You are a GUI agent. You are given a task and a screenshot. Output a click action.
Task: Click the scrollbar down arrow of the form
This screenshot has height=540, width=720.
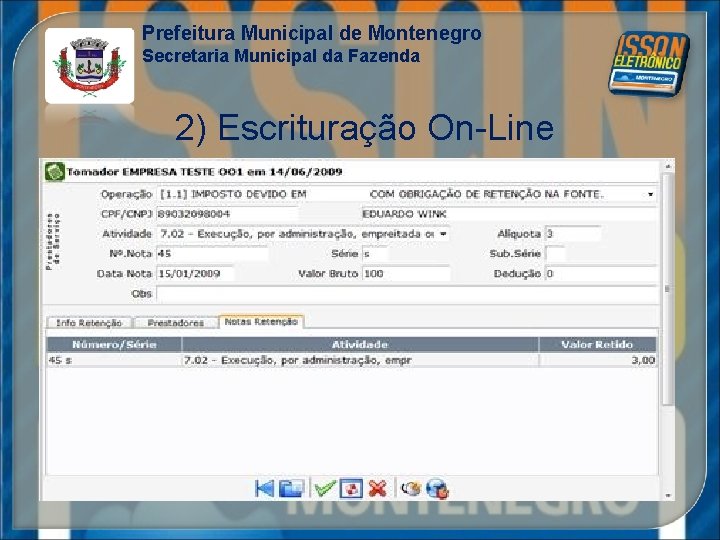tap(668, 496)
